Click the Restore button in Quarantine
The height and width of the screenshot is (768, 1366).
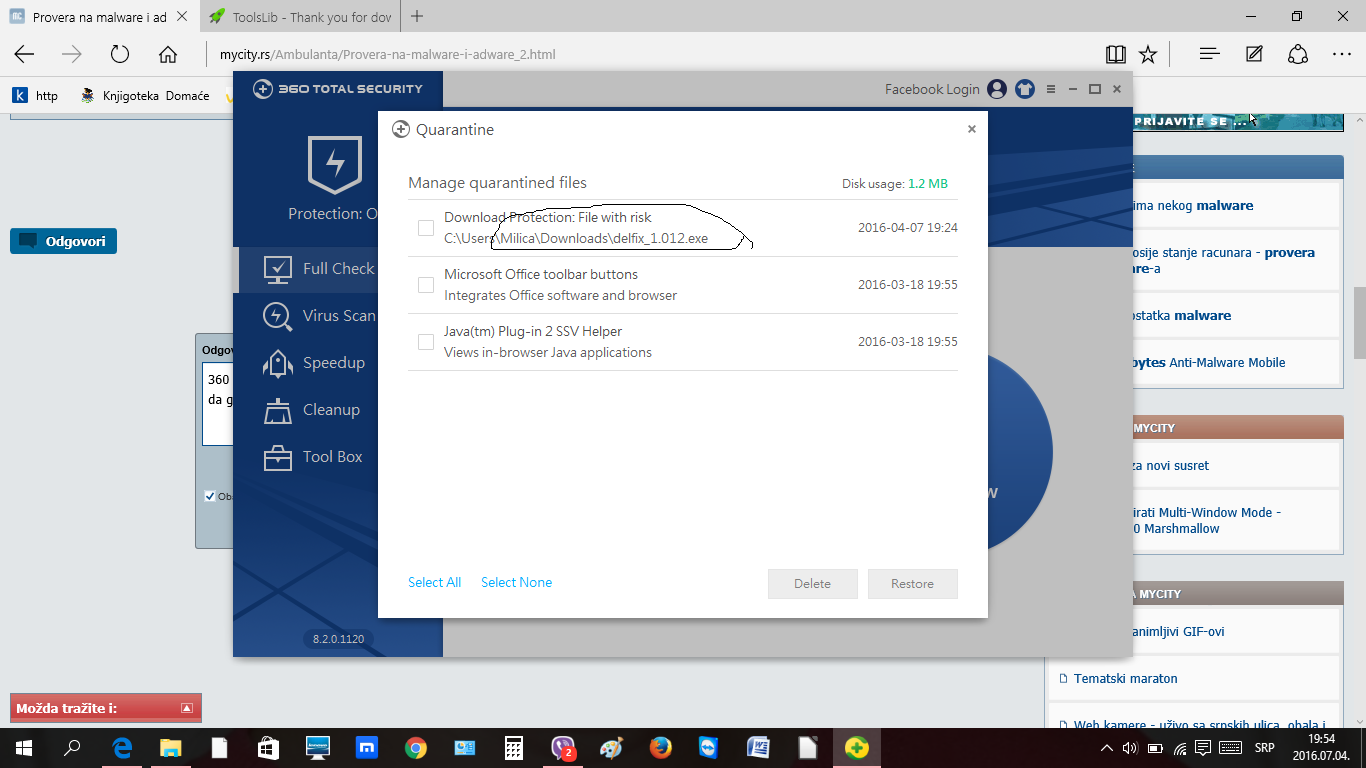point(913,584)
